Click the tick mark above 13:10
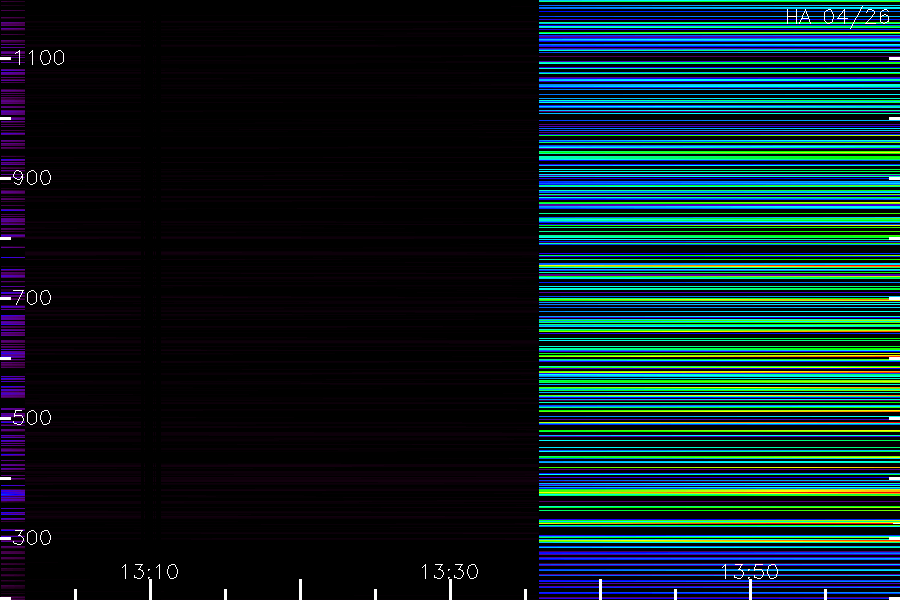This screenshot has height=600, width=900. tap(150, 590)
